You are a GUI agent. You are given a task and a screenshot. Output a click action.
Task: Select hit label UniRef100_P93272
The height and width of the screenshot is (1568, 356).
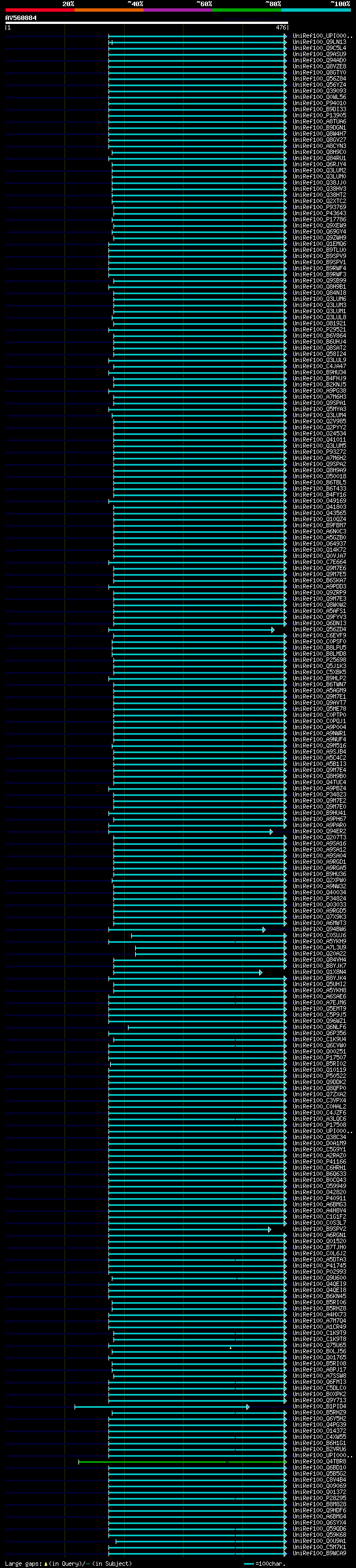pyautogui.click(x=319, y=452)
